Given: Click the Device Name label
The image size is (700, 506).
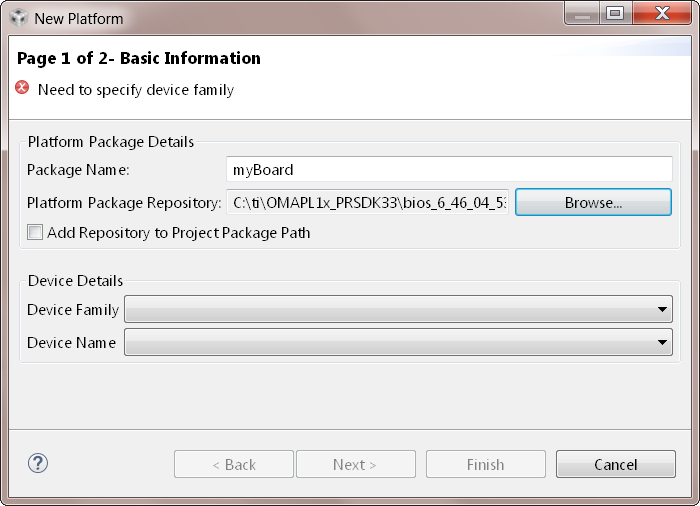Looking at the screenshot, I should (71, 343).
